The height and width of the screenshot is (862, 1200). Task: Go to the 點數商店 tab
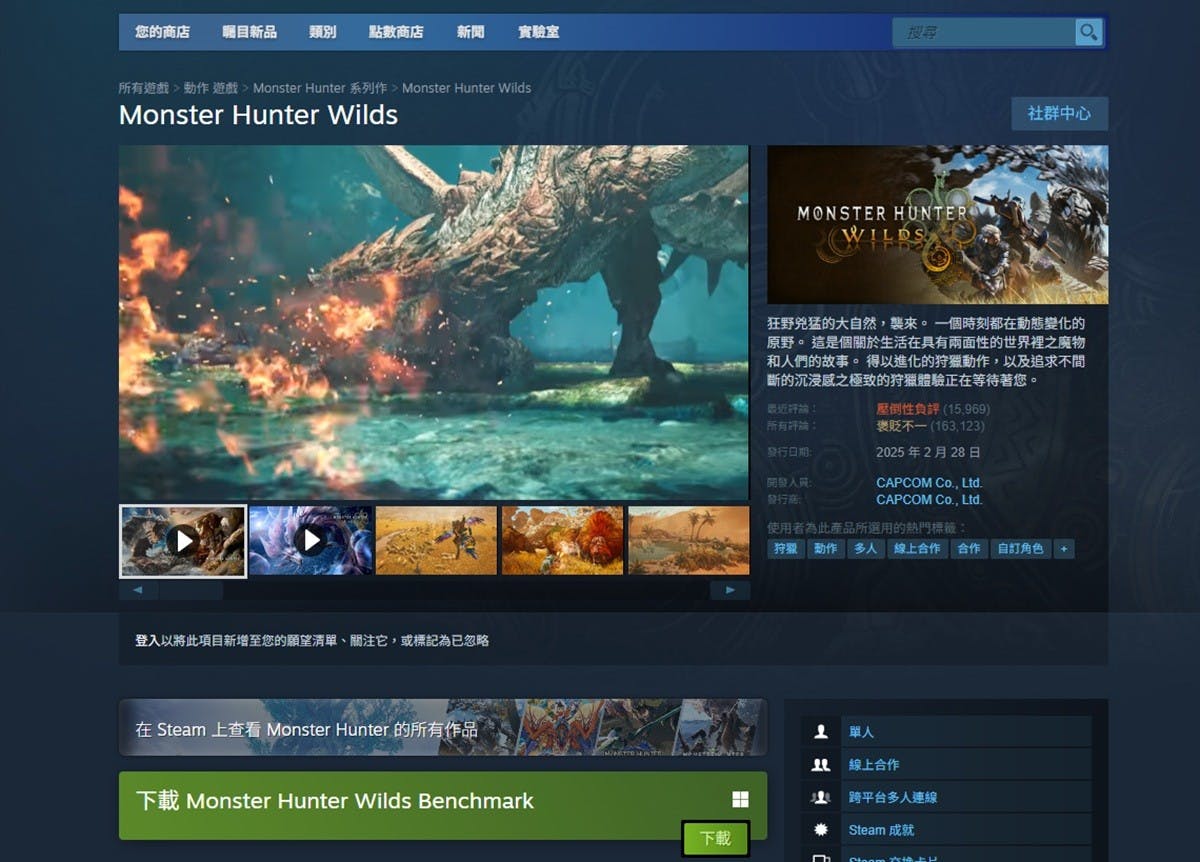pos(396,32)
